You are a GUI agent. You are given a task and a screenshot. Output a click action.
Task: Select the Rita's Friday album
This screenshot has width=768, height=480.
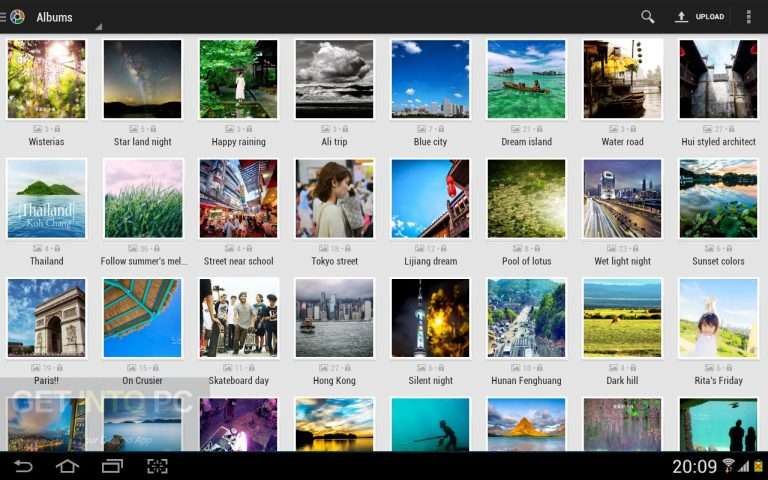[x=719, y=318]
